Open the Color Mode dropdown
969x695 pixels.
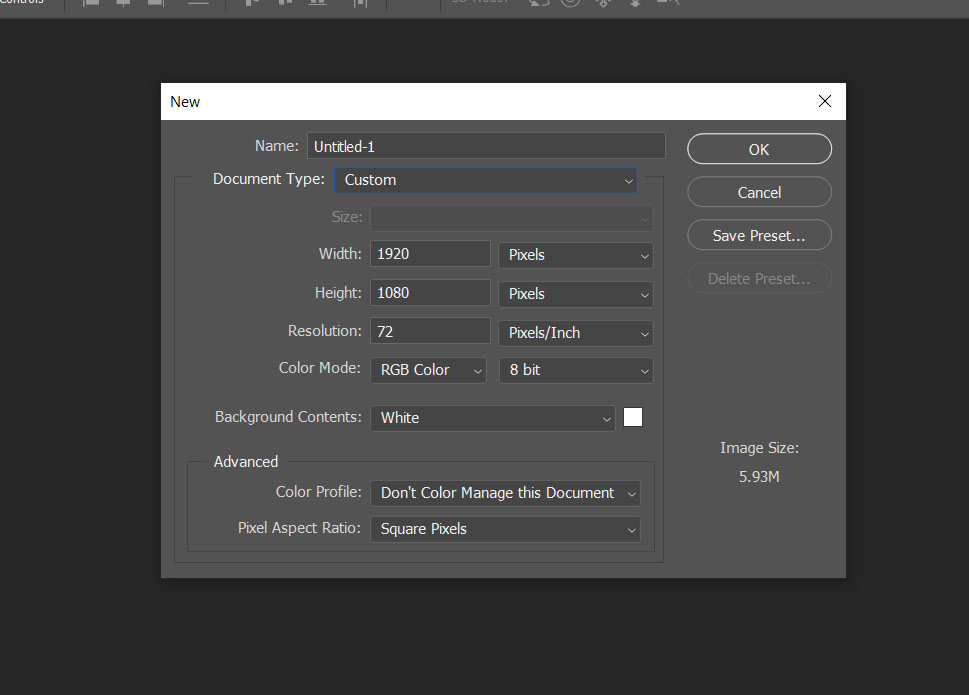coord(428,369)
